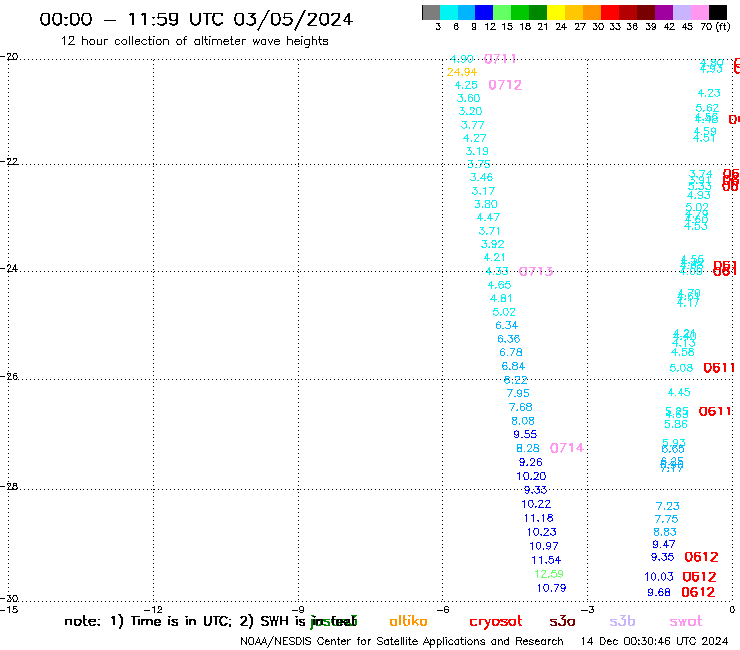
Task: Click the -28 latitude axis label
Action: [x=9, y=486]
